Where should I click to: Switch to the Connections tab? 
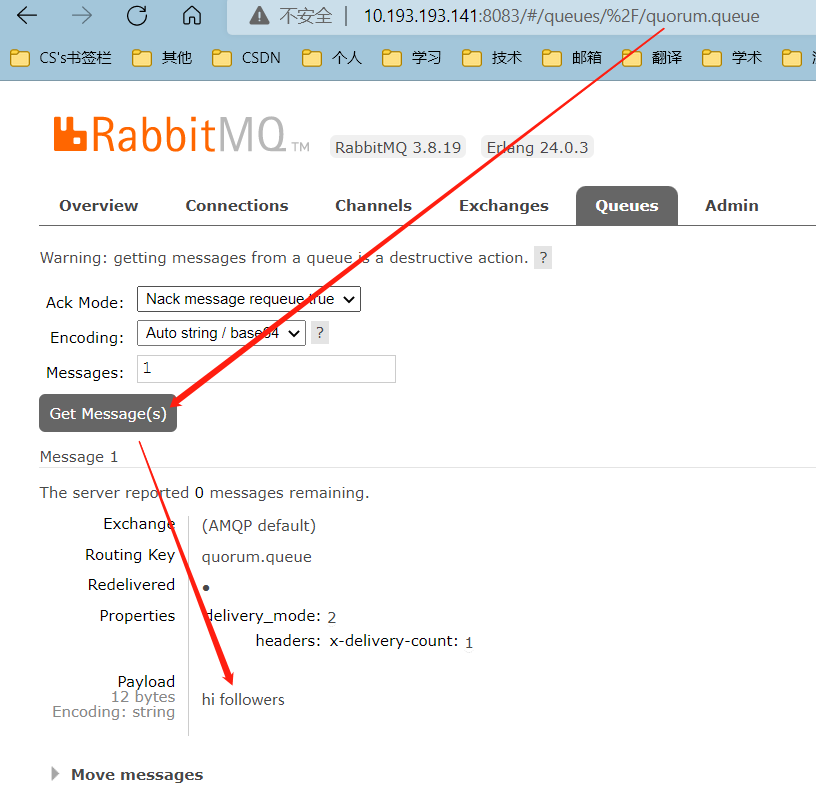pyautogui.click(x=237, y=206)
